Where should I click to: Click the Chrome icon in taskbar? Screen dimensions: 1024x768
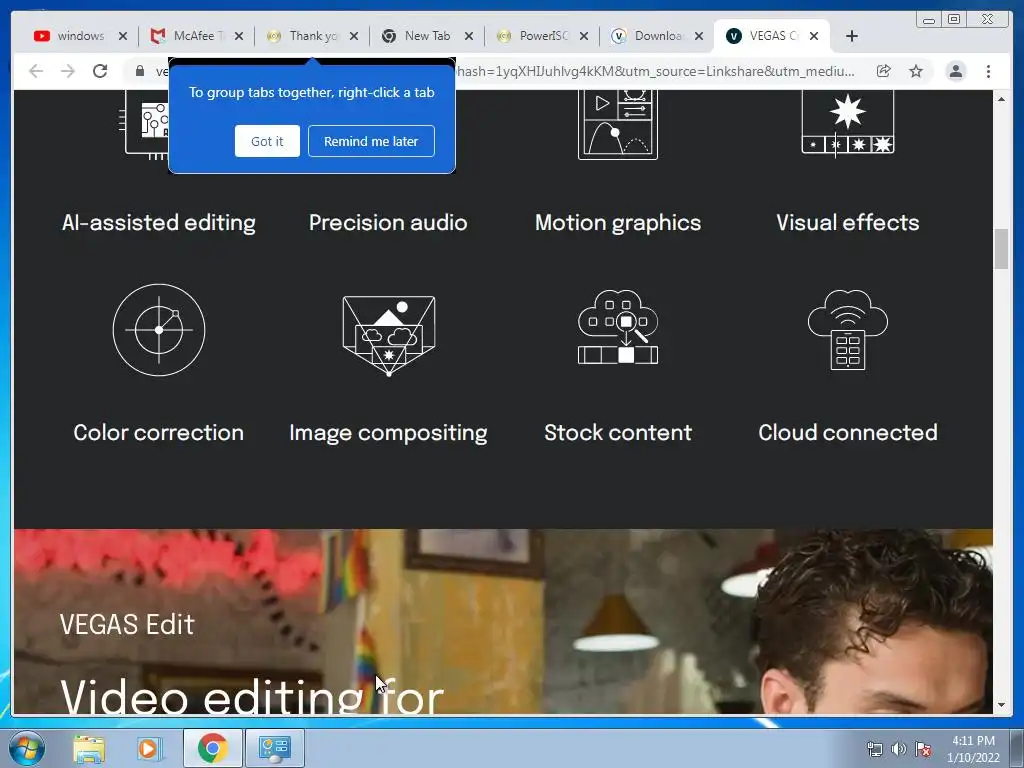[x=212, y=748]
